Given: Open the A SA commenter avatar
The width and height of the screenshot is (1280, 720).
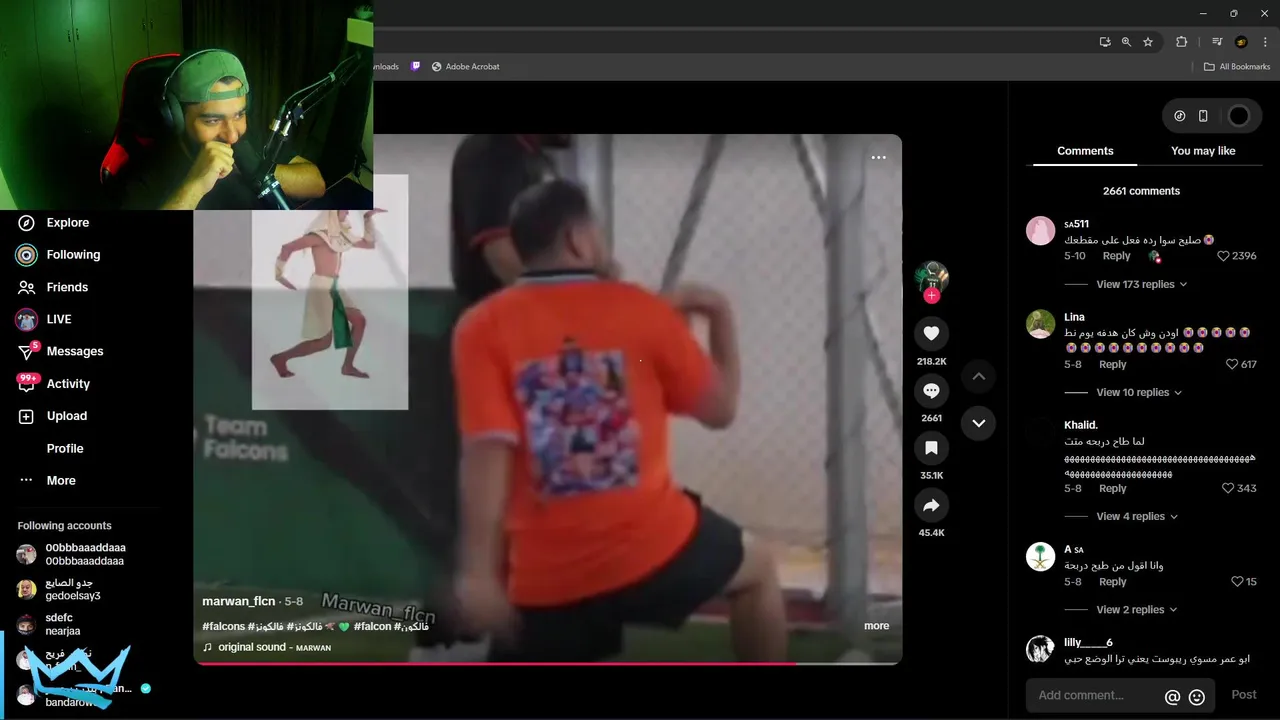Looking at the screenshot, I should [x=1041, y=556].
